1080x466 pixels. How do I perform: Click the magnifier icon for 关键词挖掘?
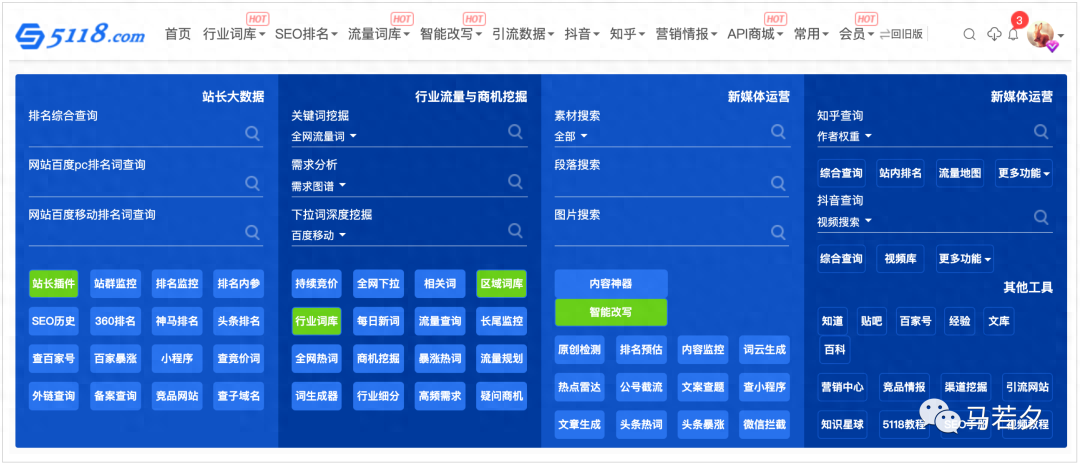[515, 132]
